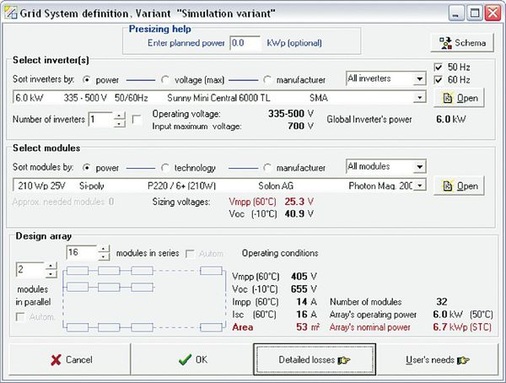This screenshot has width=506, height=383.
Task: Sort modules by technology
Action: click(x=165, y=168)
